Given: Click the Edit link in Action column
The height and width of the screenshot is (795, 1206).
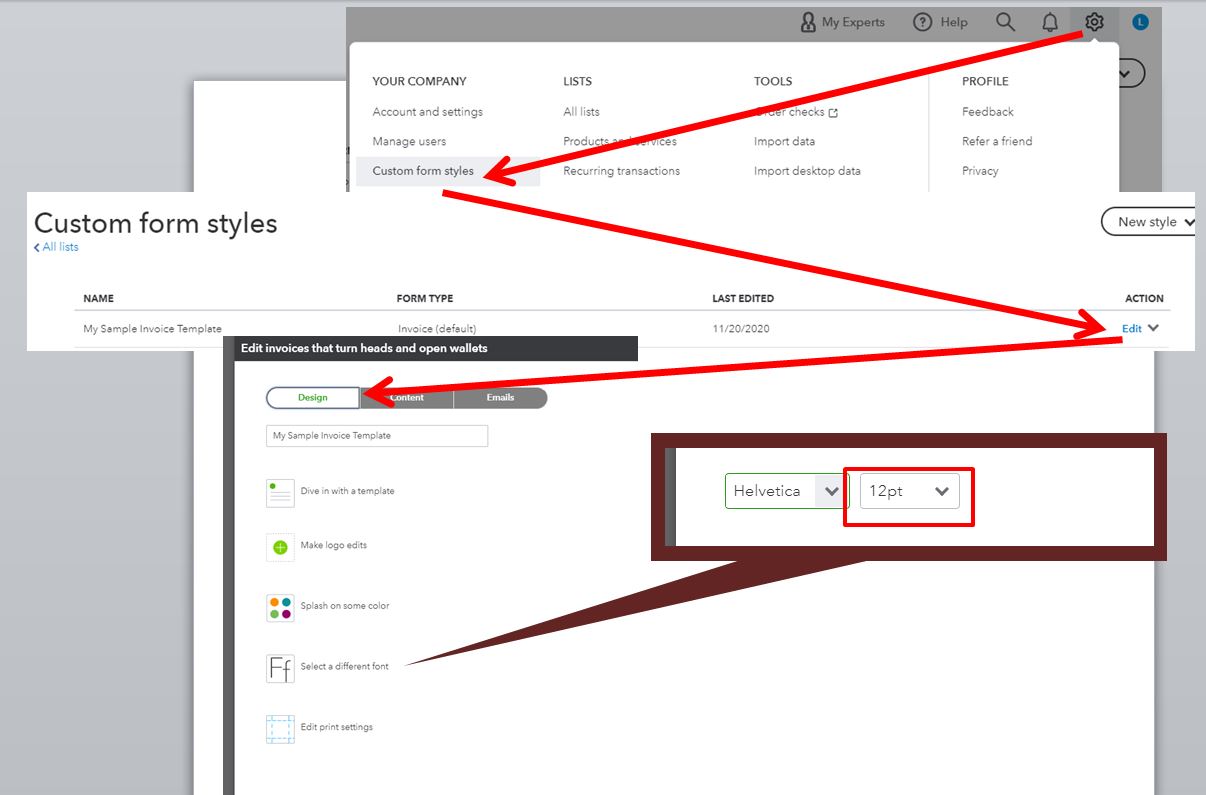Looking at the screenshot, I should pyautogui.click(x=1131, y=328).
